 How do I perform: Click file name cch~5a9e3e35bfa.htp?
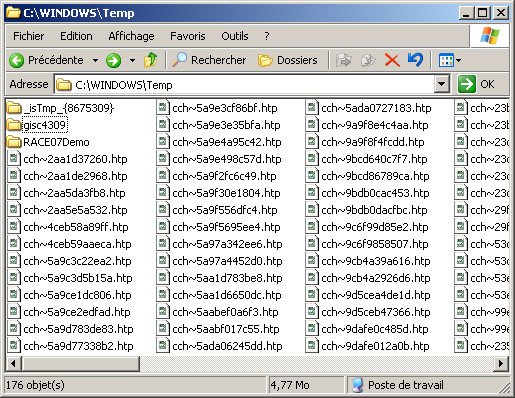226,125
